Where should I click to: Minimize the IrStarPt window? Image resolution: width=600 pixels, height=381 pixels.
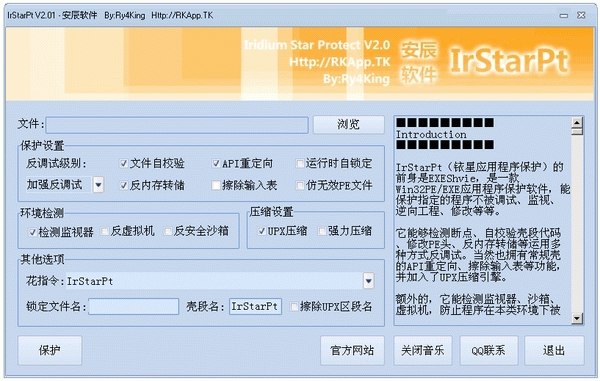click(564, 15)
